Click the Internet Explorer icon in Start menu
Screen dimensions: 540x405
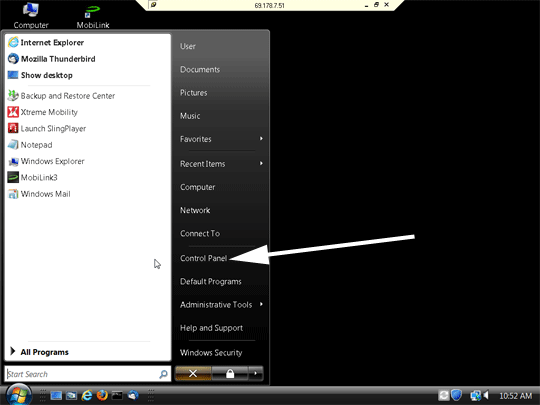click(x=13, y=42)
